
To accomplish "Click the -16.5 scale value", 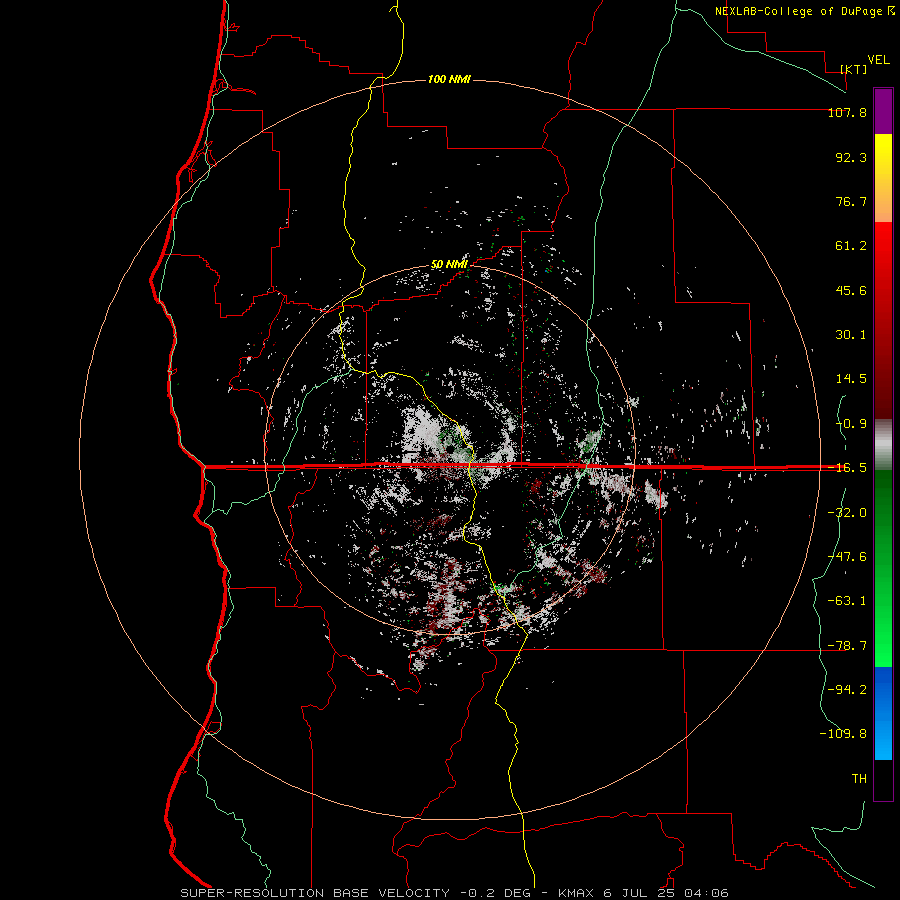I will tap(847, 468).
